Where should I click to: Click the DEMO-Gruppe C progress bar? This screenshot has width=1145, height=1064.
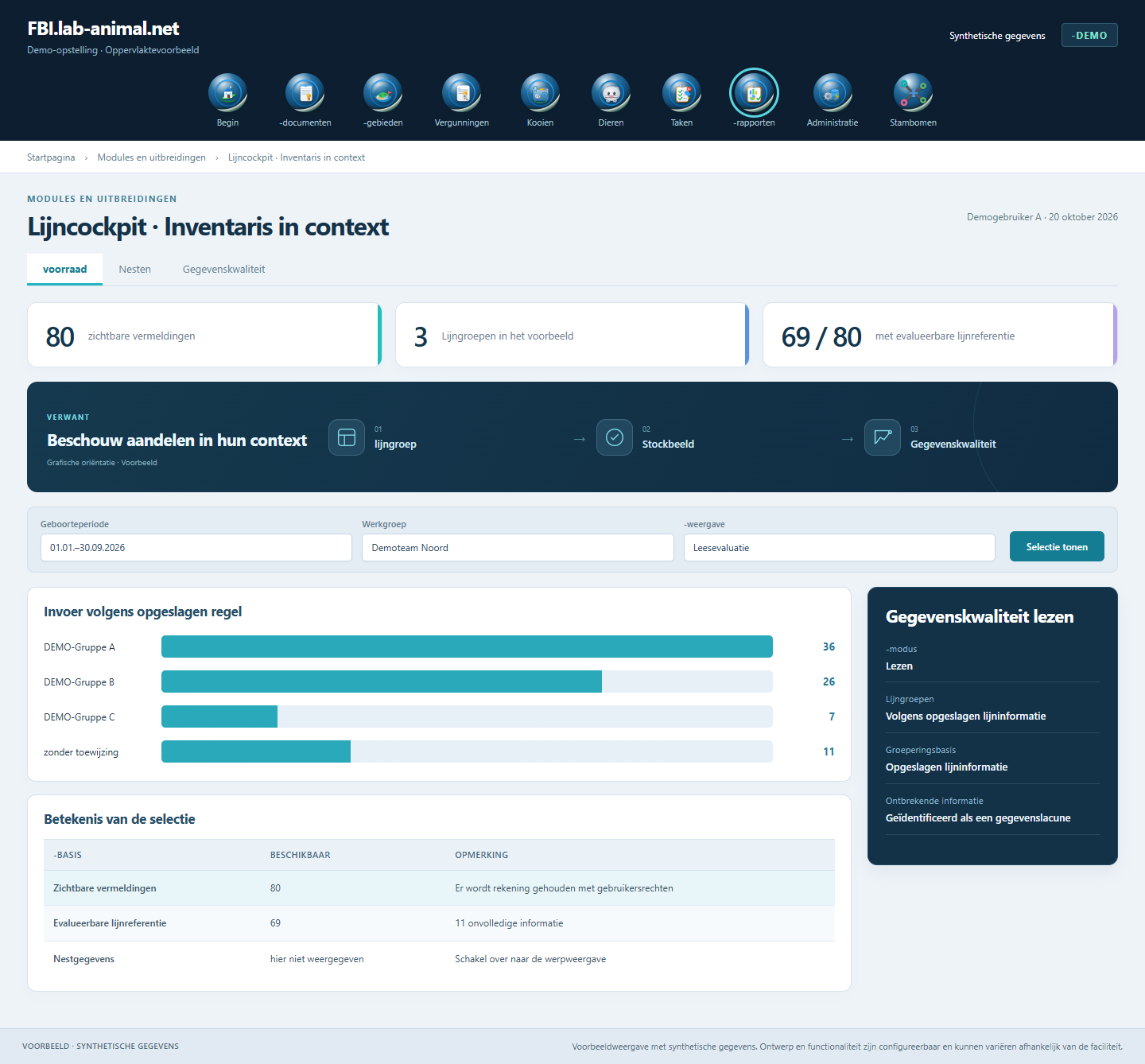467,716
